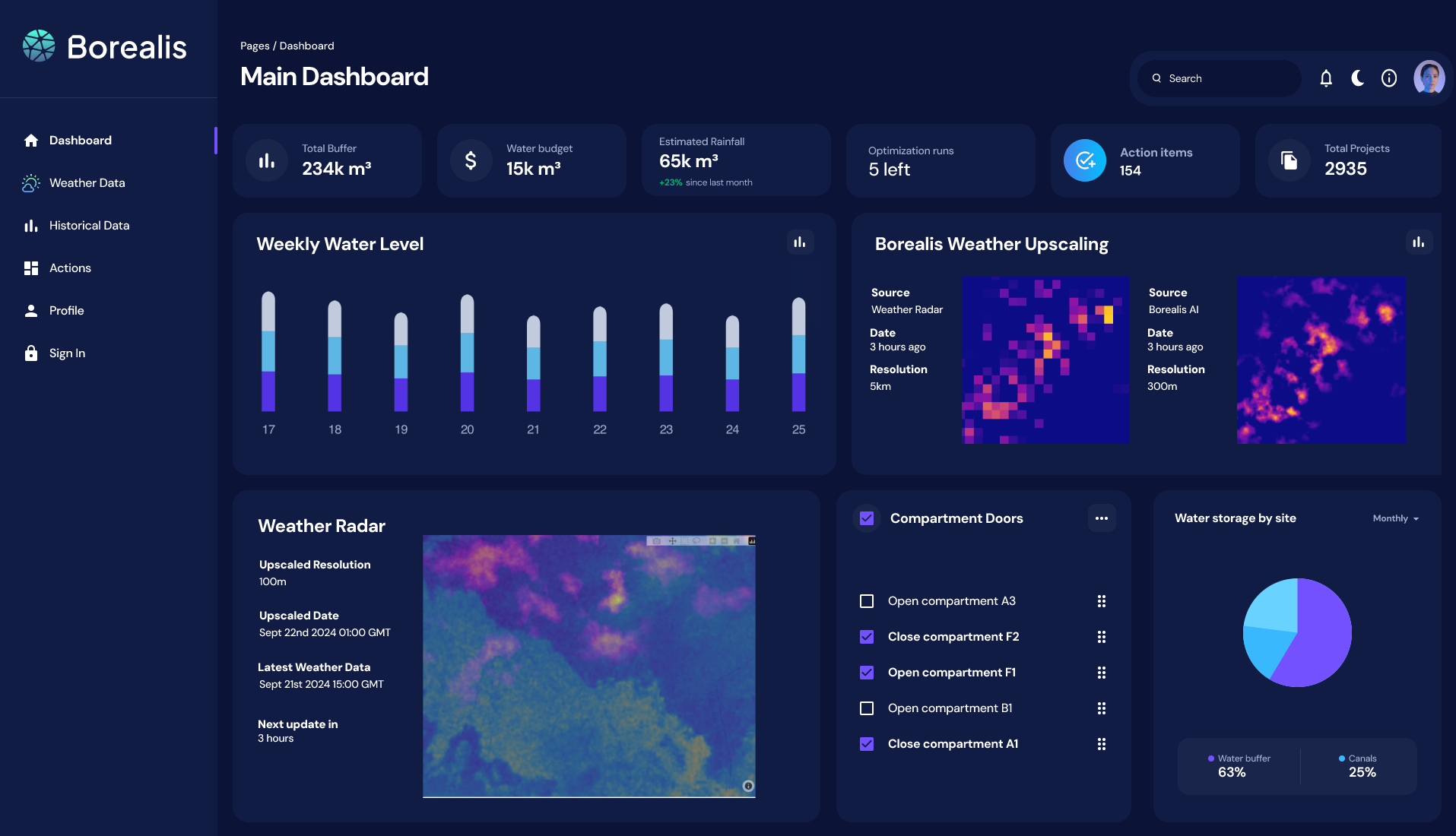Viewport: 1456px width, 836px height.
Task: Click Profile person icon in sidebar
Action: [x=31, y=311]
